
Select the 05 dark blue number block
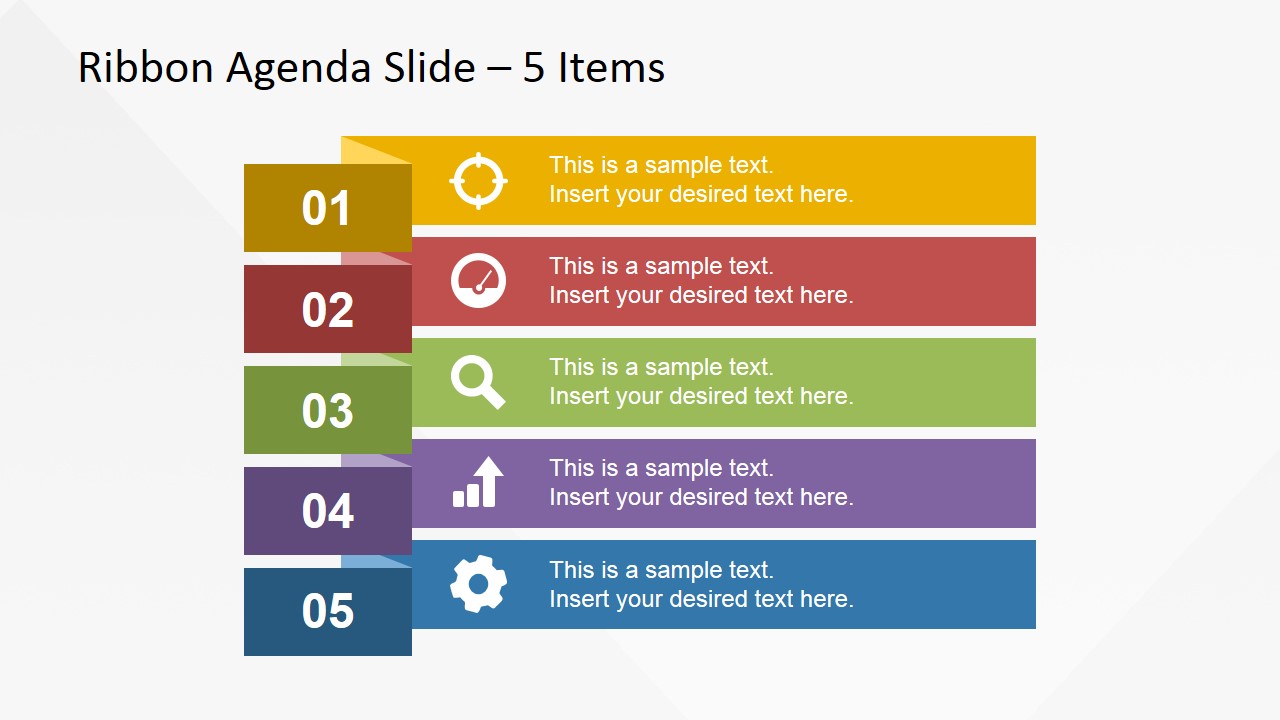[328, 612]
